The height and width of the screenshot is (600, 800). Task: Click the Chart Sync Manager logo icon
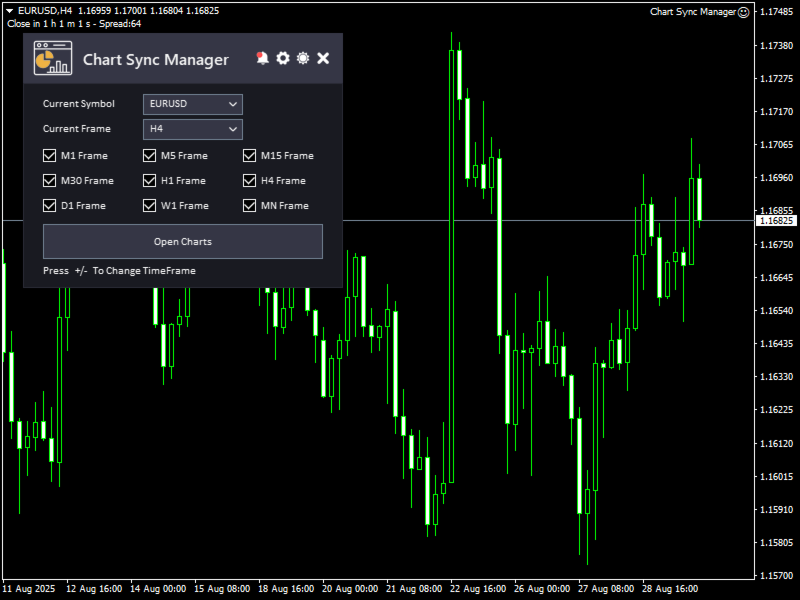(53, 58)
